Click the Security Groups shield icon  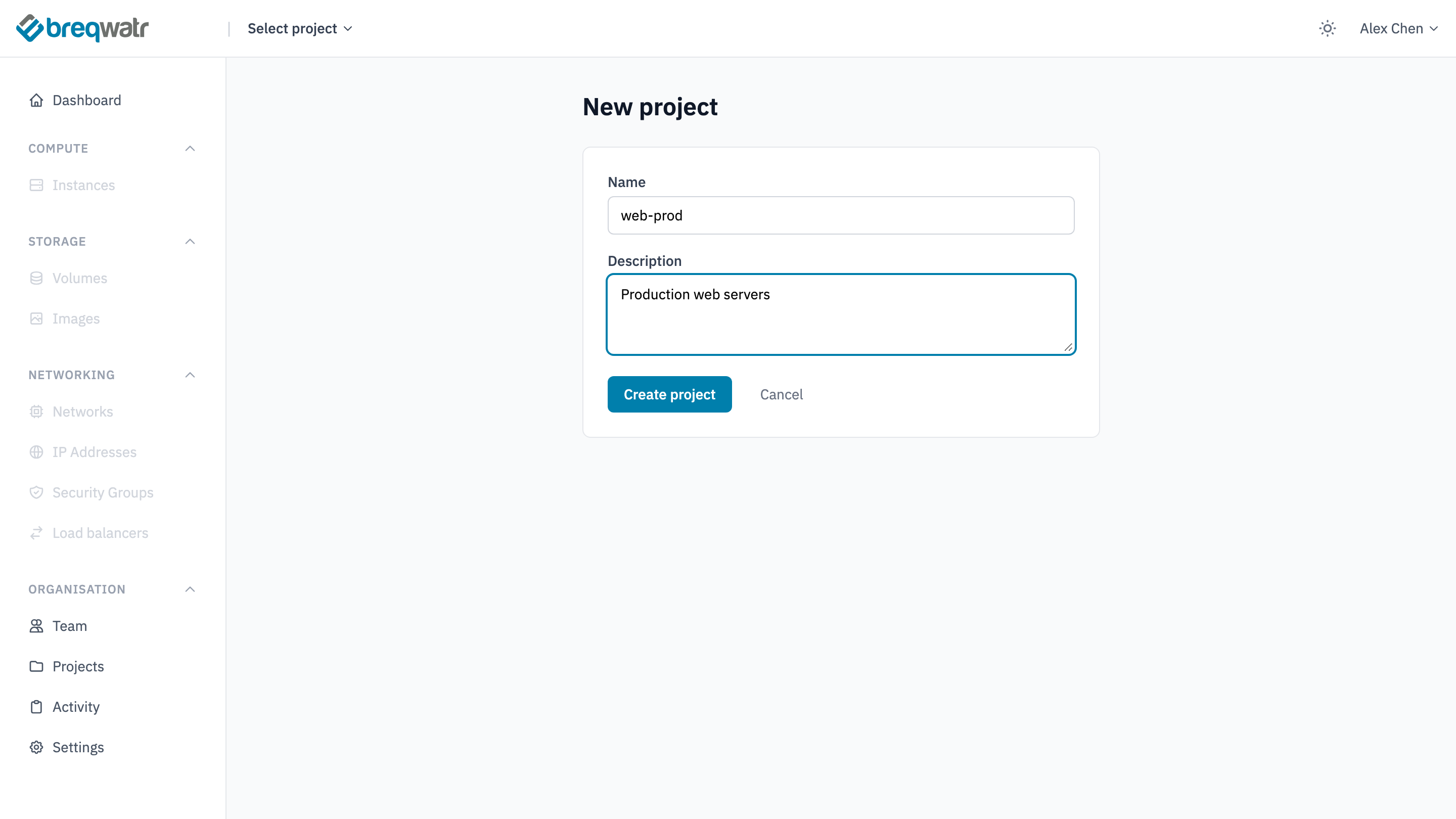click(36, 492)
